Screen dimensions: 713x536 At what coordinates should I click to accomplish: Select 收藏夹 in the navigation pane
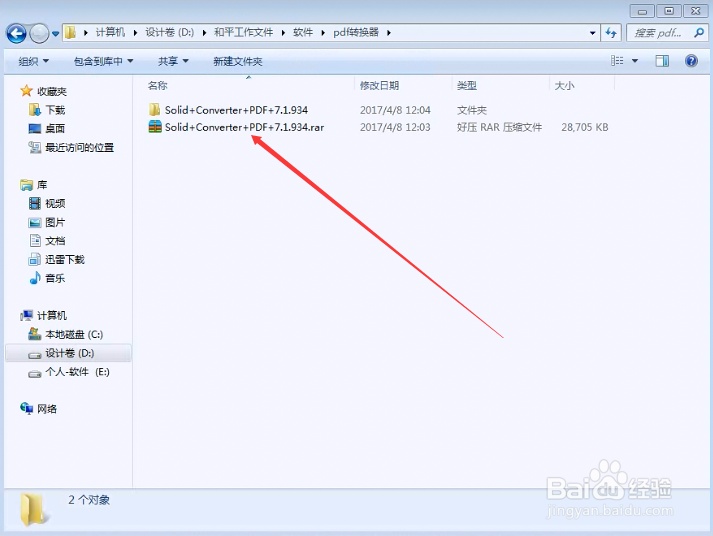tap(52, 91)
